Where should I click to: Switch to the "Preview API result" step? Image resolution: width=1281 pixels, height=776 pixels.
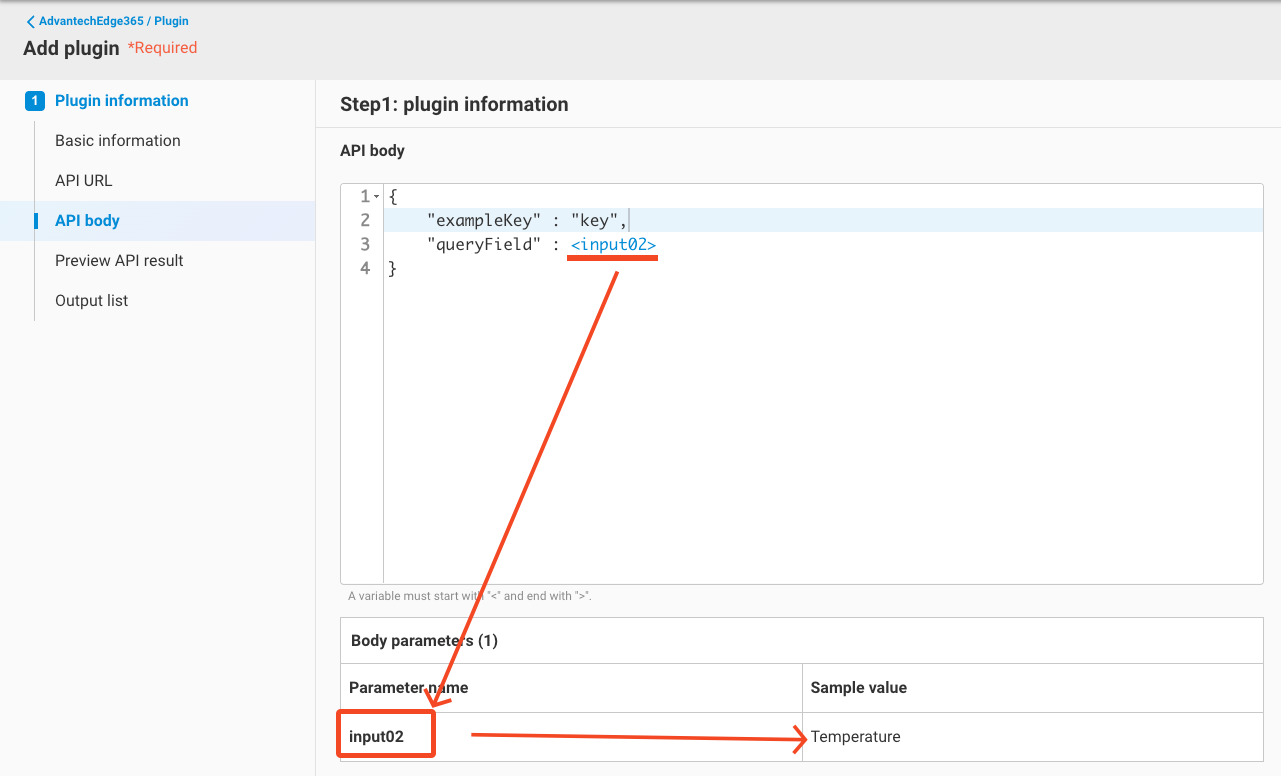pyautogui.click(x=119, y=260)
